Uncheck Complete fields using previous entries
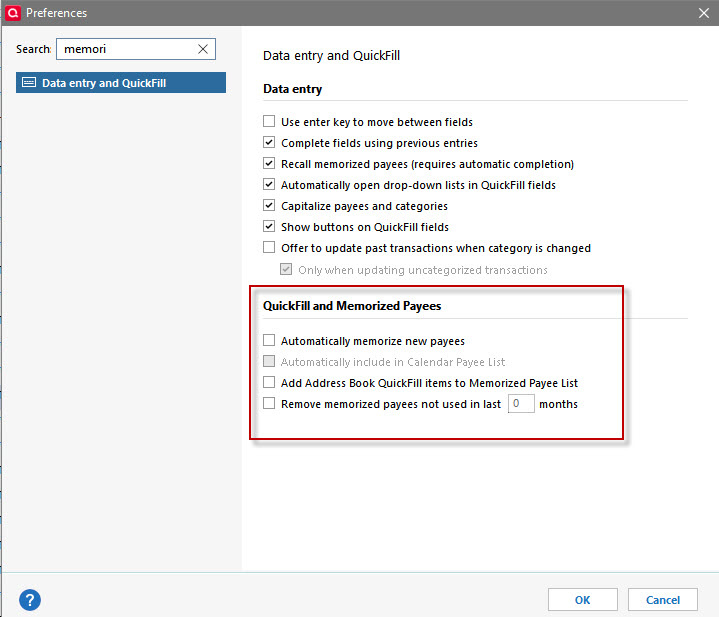 [269, 143]
